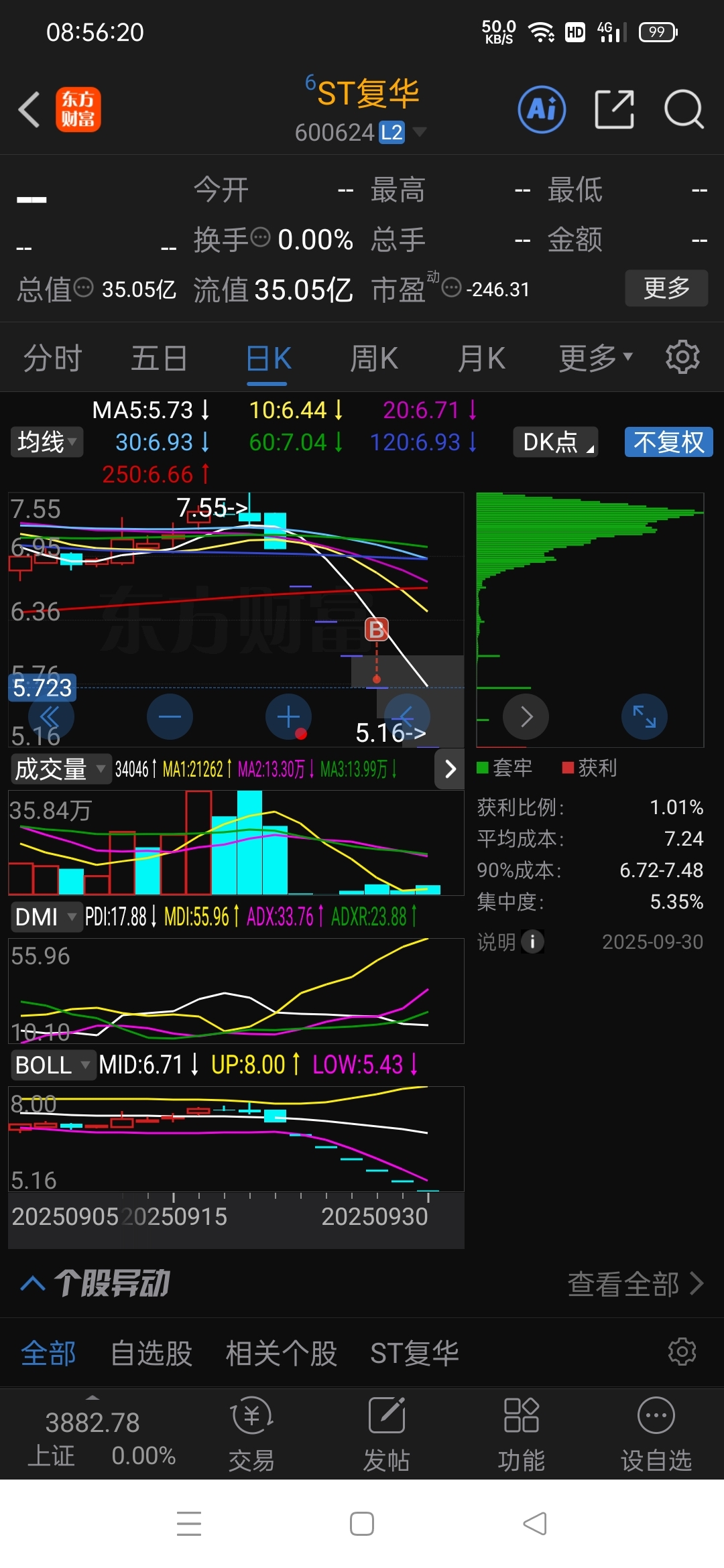This screenshot has width=724, height=1568.
Task: Open the search magnifier icon
Action: [x=684, y=109]
